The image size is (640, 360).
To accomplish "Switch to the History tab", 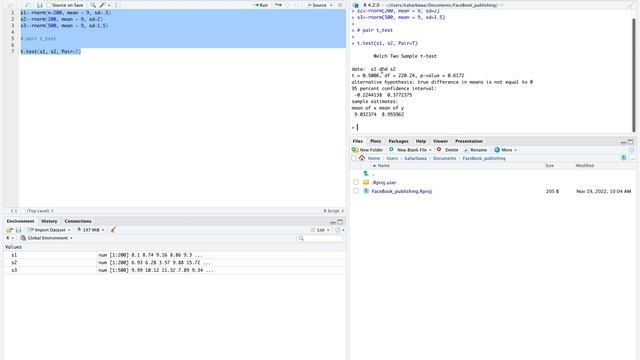I will pos(49,221).
